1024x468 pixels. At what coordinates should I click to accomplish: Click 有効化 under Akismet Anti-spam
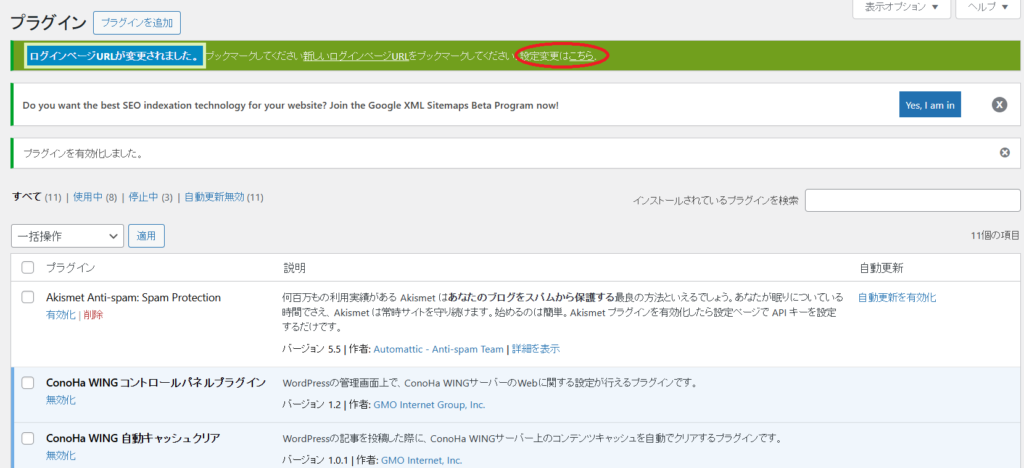tap(60, 315)
